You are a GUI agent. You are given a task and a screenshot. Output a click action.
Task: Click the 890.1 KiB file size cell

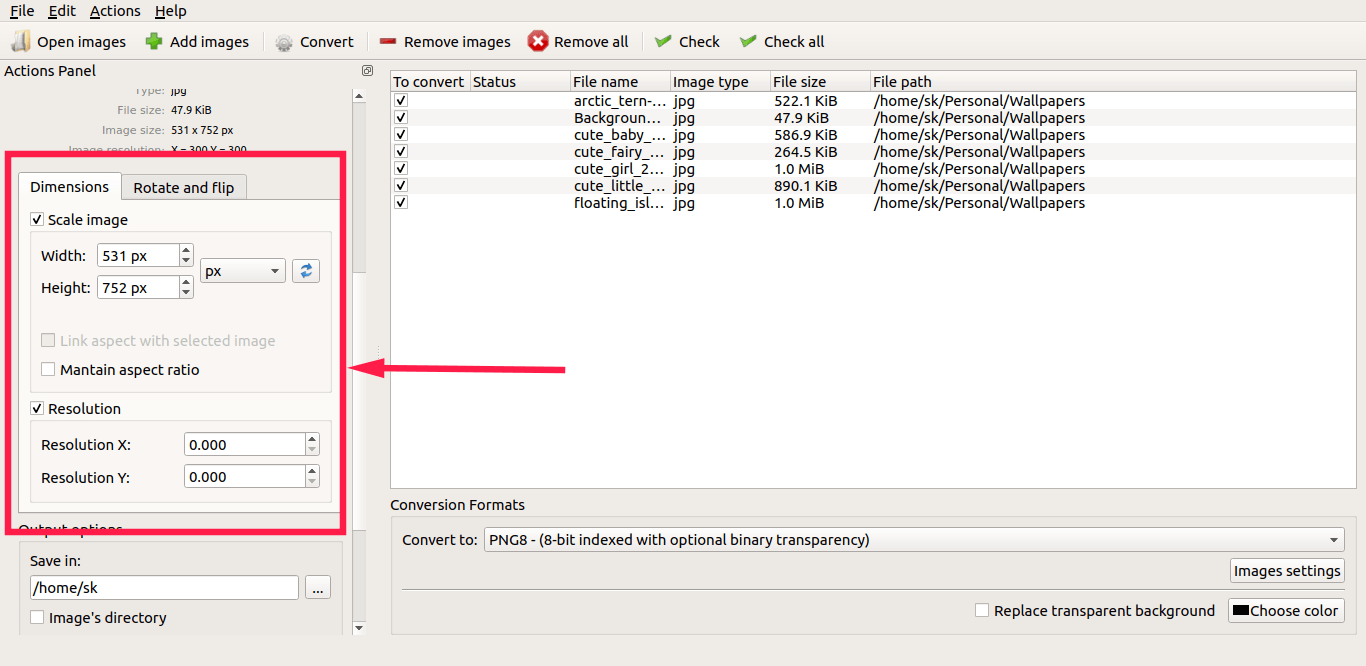pyautogui.click(x=806, y=186)
